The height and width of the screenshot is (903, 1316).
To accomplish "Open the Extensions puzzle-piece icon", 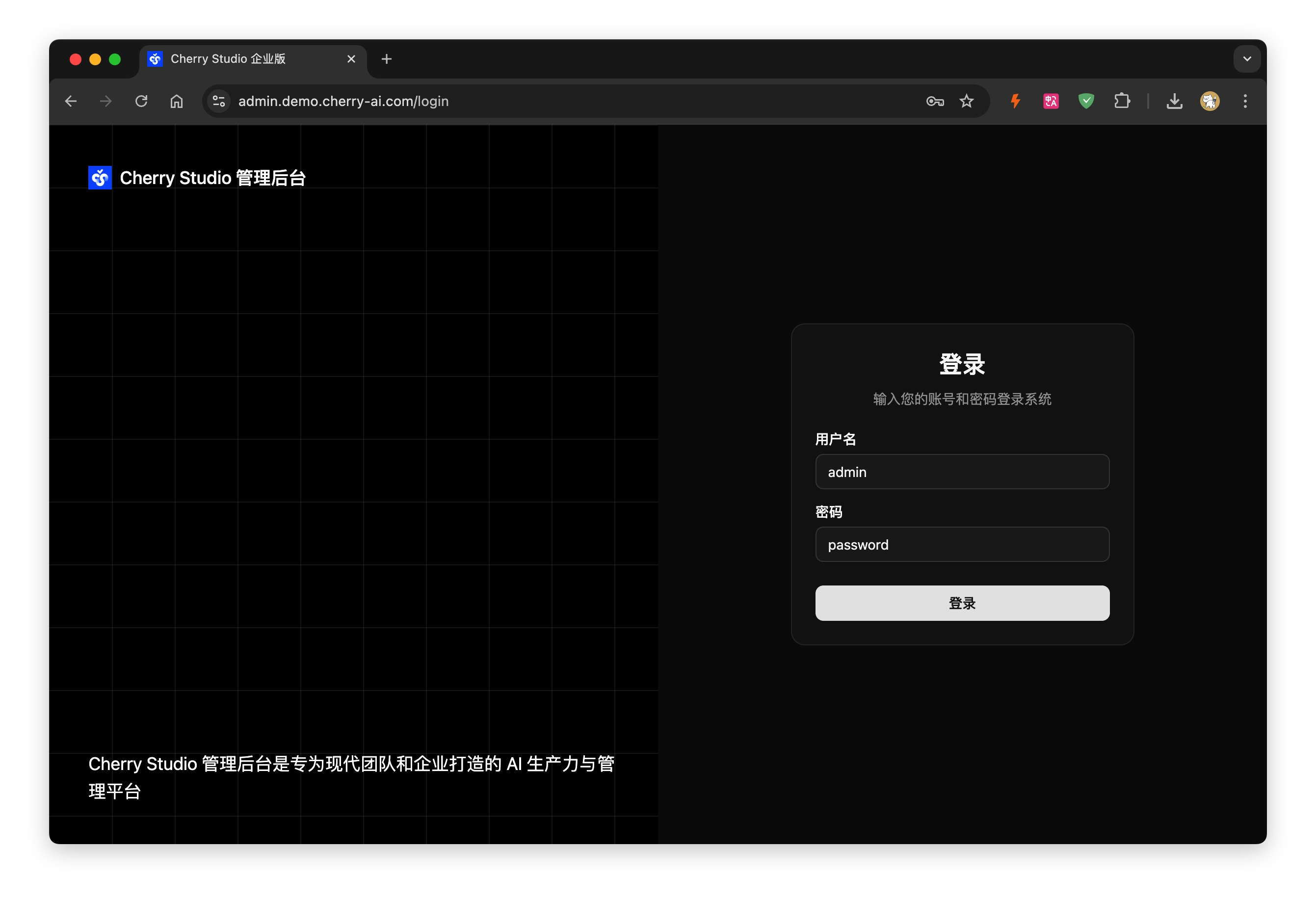I will tap(1122, 101).
